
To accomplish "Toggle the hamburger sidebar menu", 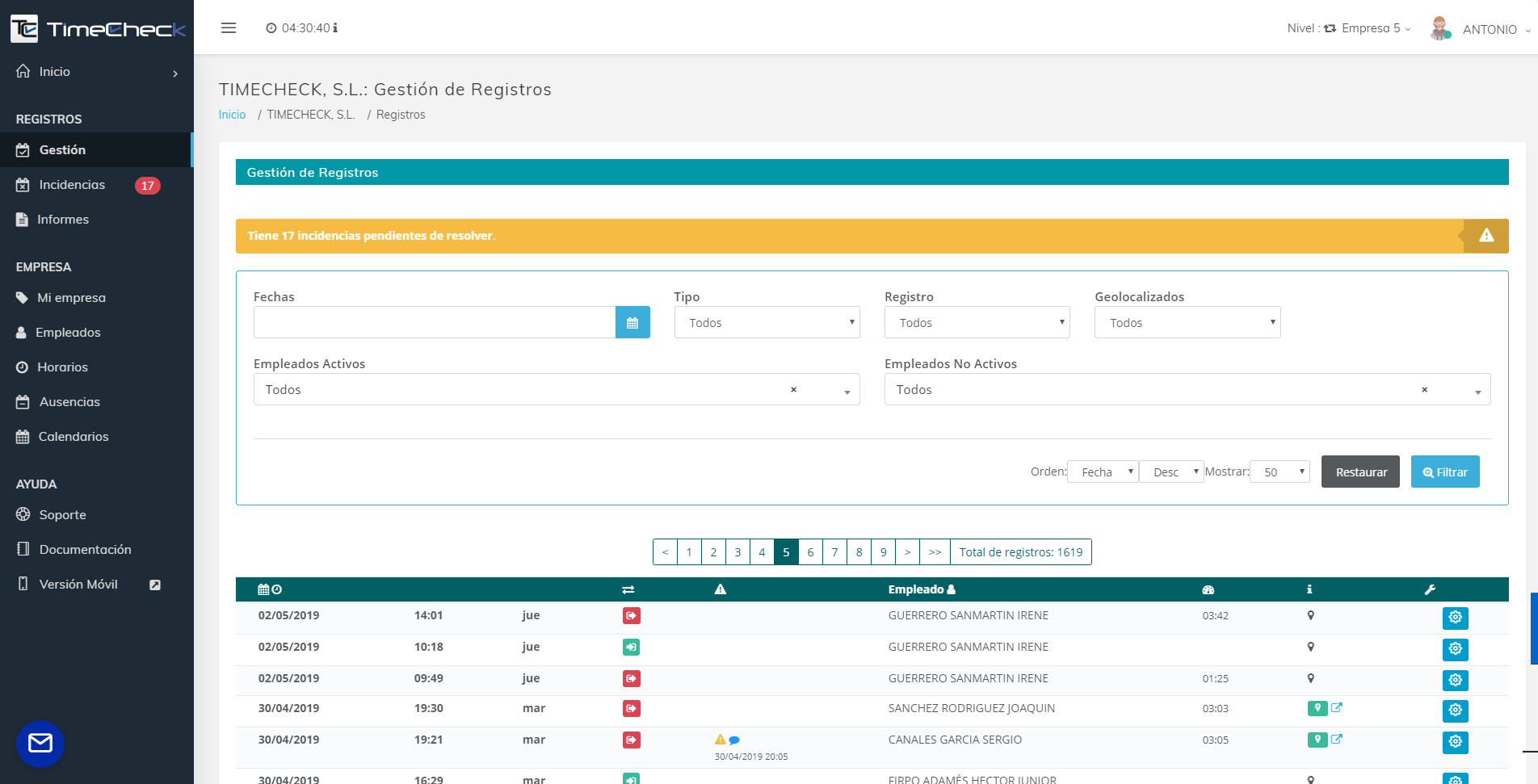I will (x=229, y=28).
